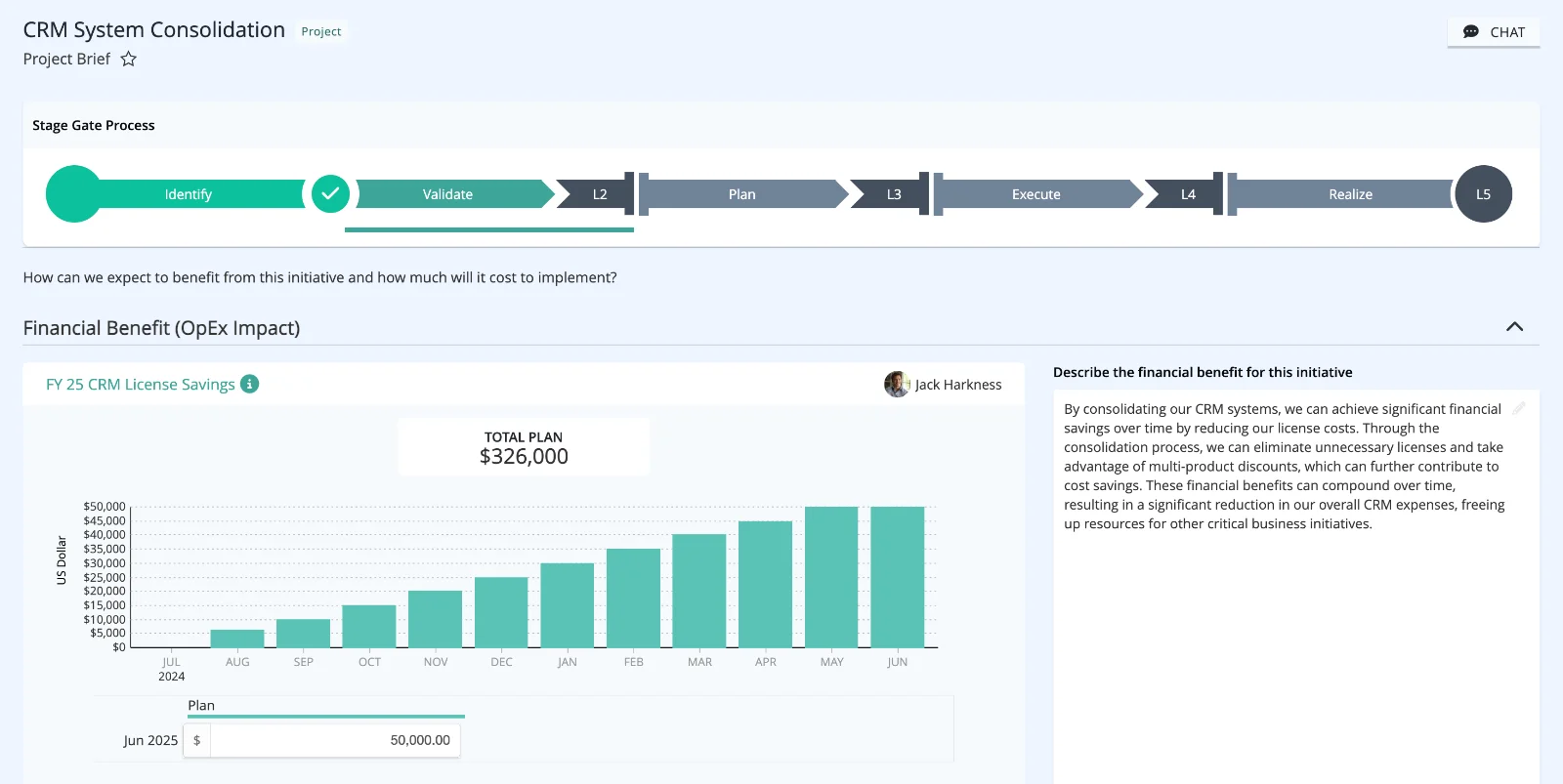Select the Validate stage
This screenshot has width=1563, height=784.
click(x=448, y=194)
